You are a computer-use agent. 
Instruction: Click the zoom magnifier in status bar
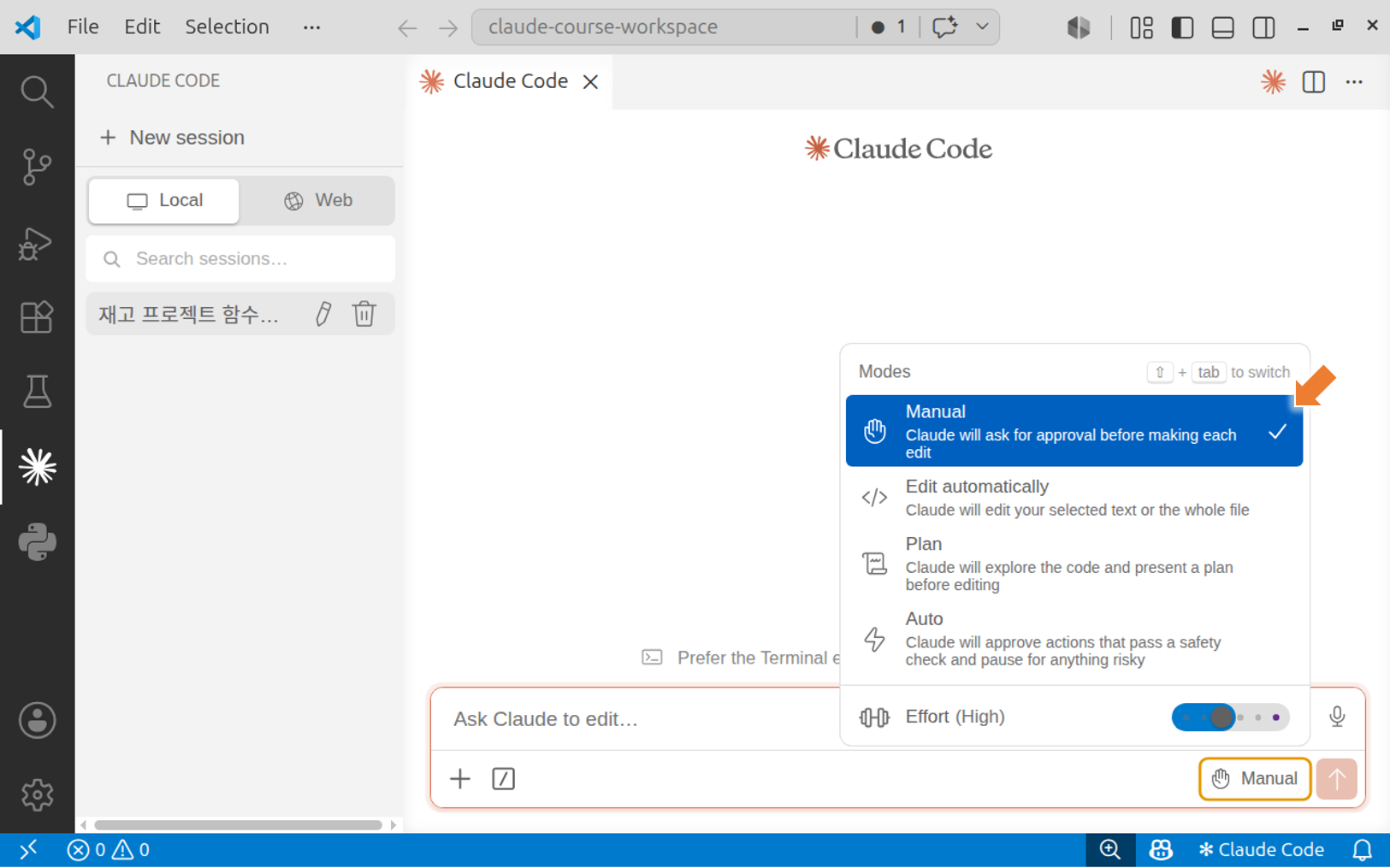tap(1110, 850)
